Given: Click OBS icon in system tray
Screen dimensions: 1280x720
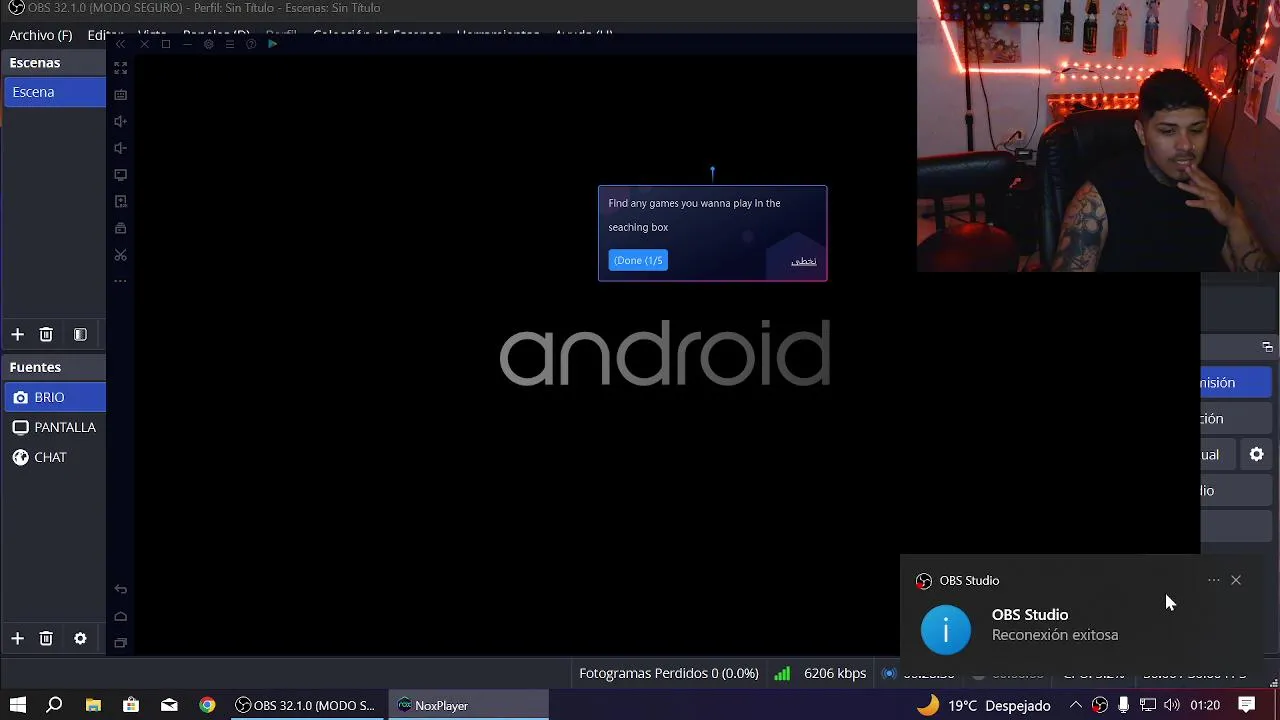Looking at the screenshot, I should (1100, 705).
